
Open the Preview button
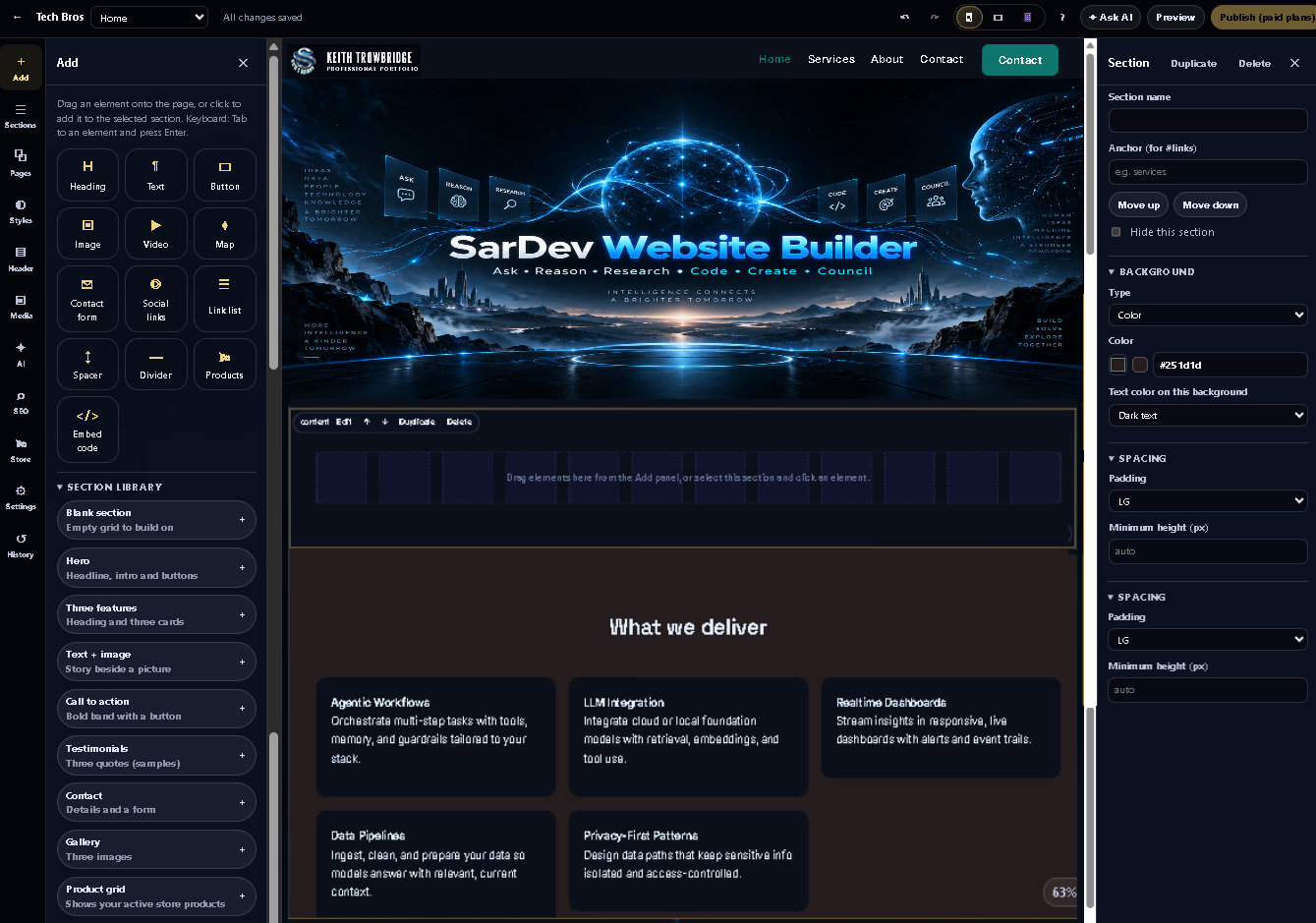[1175, 17]
